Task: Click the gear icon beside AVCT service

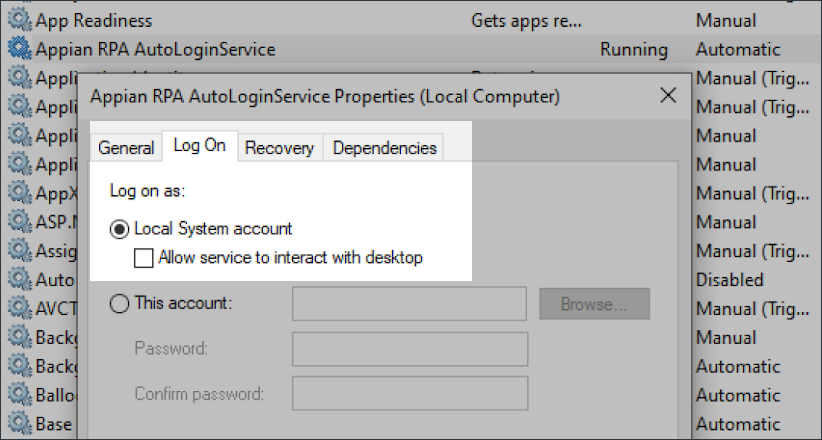Action: 20,308
